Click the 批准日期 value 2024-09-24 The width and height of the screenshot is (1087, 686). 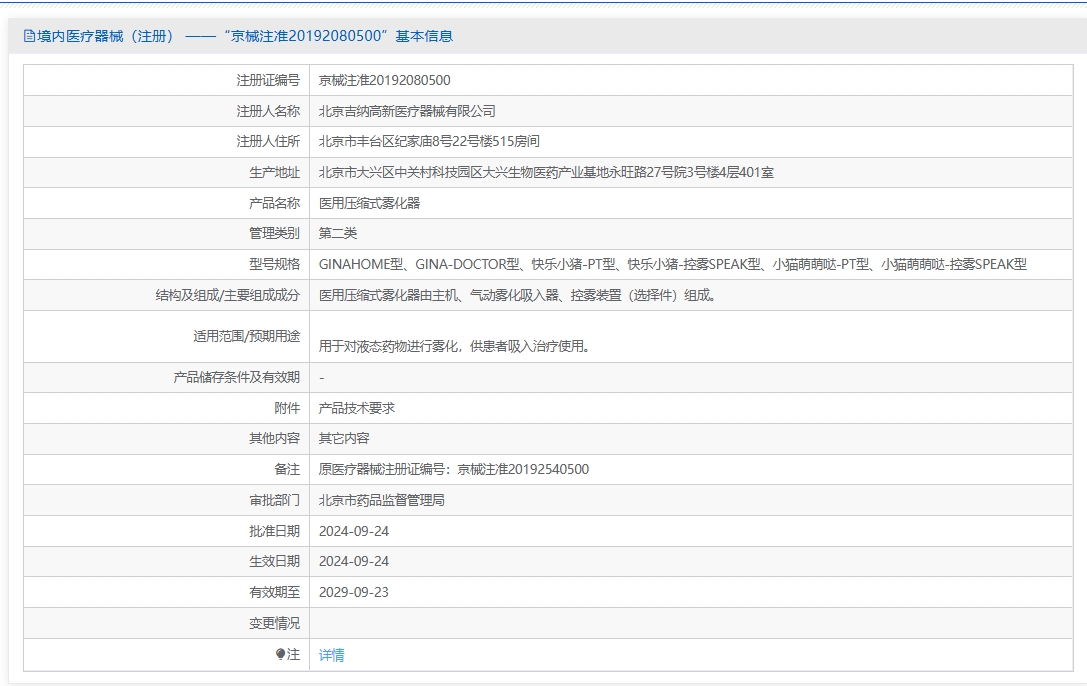pos(354,531)
